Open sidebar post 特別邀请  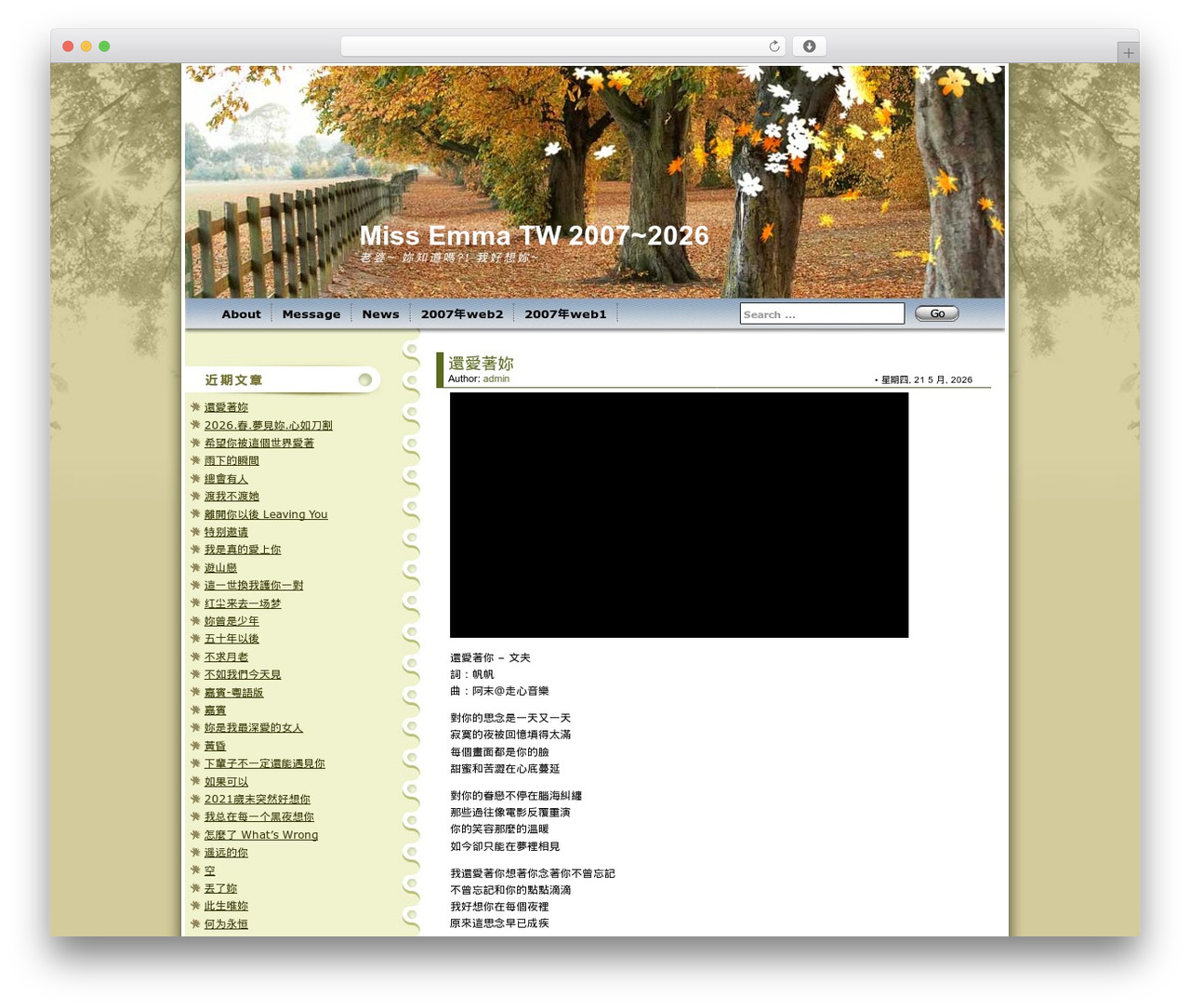226,532
